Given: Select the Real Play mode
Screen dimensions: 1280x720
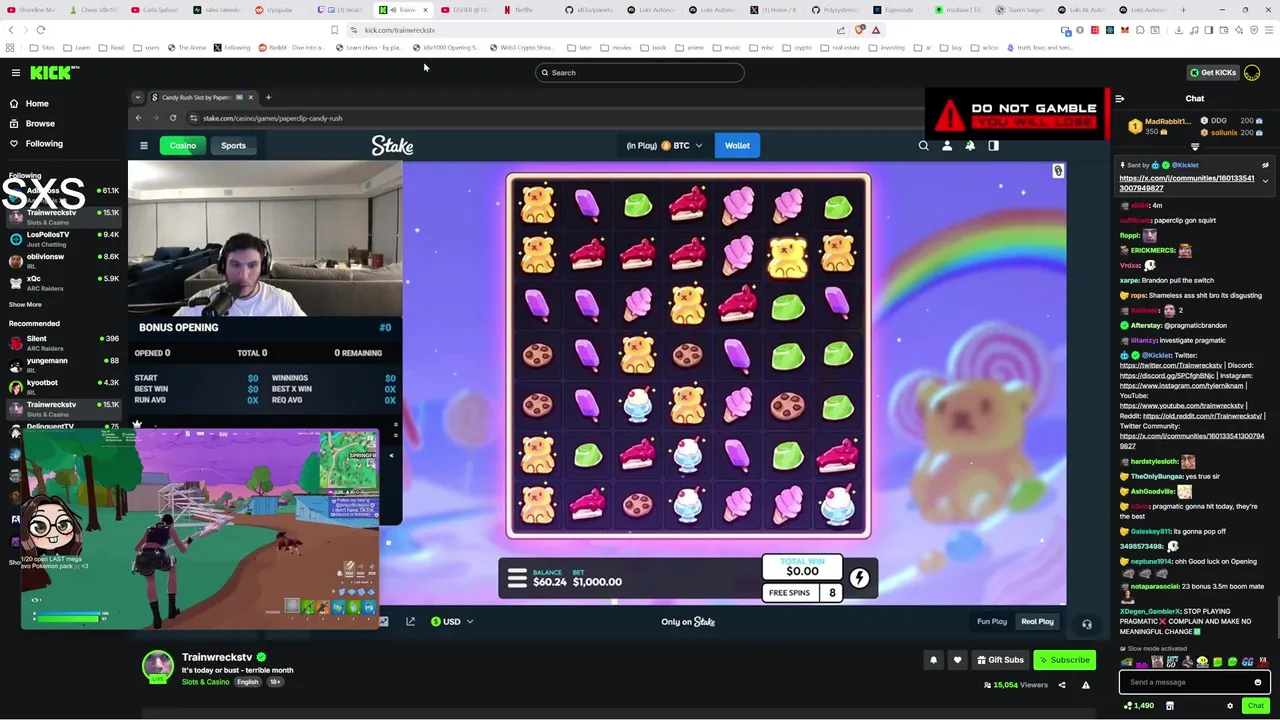Looking at the screenshot, I should pyautogui.click(x=1037, y=622).
